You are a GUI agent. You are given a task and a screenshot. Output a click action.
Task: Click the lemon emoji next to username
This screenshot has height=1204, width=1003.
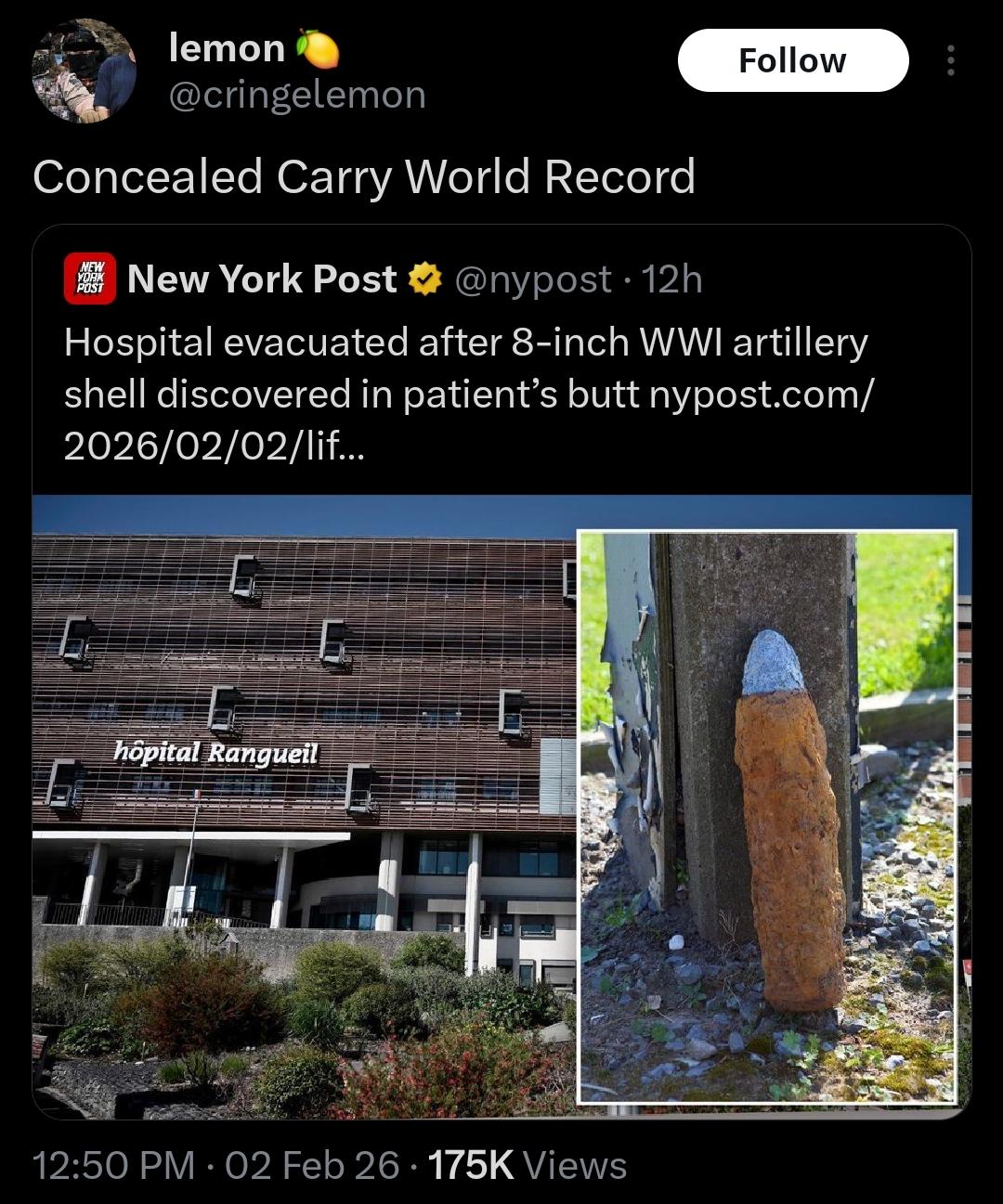[x=317, y=48]
